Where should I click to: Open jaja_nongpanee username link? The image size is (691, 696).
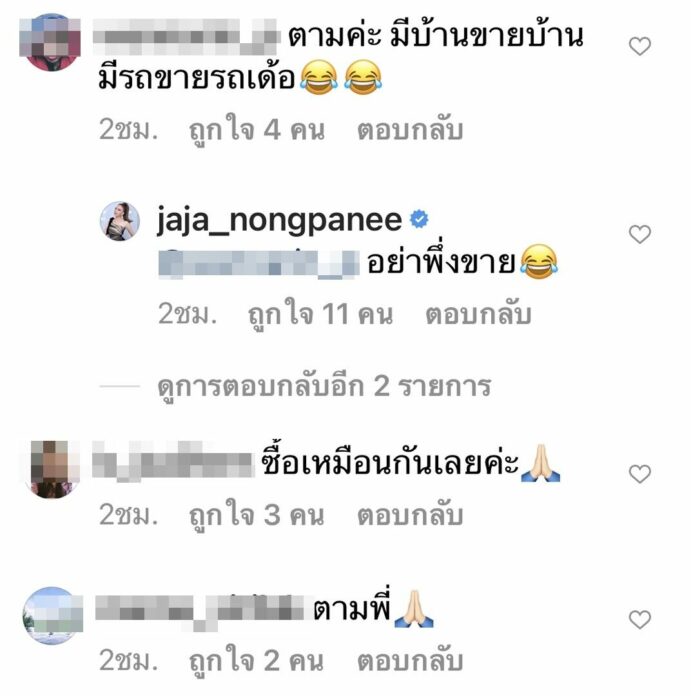280,220
